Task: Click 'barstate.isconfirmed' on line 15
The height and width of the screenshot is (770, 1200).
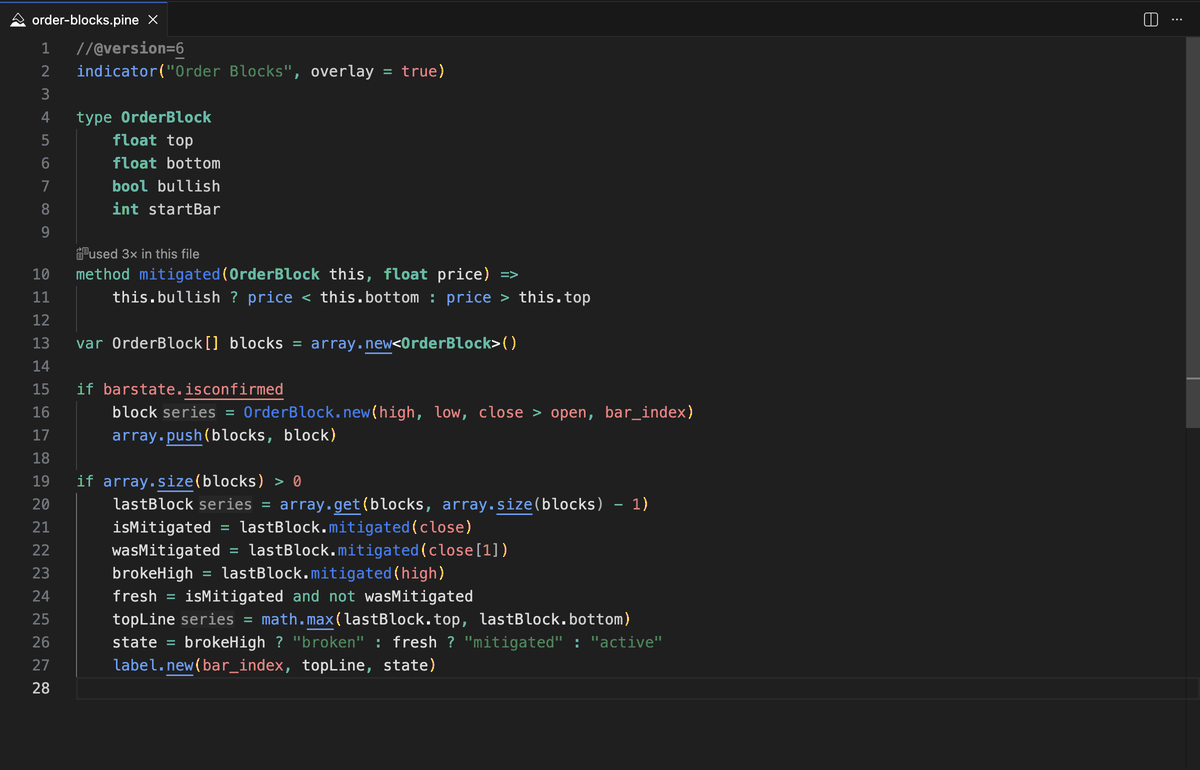Action: pos(193,389)
